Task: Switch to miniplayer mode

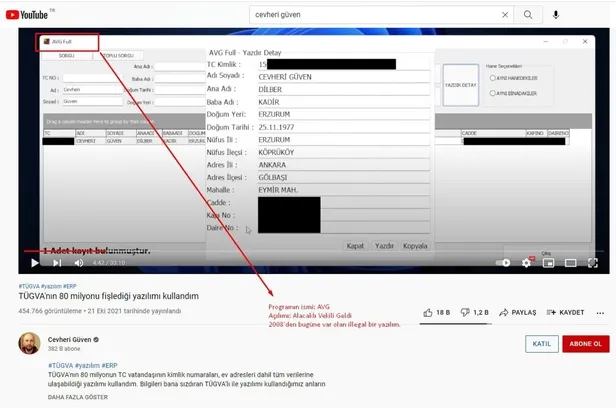Action: coord(548,263)
